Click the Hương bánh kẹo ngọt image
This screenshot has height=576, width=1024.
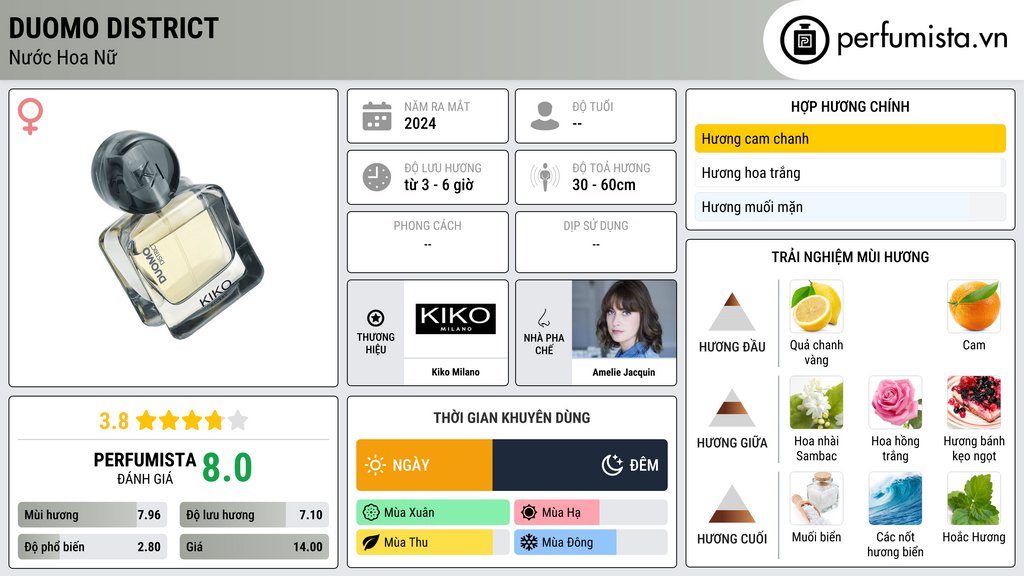[x=974, y=403]
